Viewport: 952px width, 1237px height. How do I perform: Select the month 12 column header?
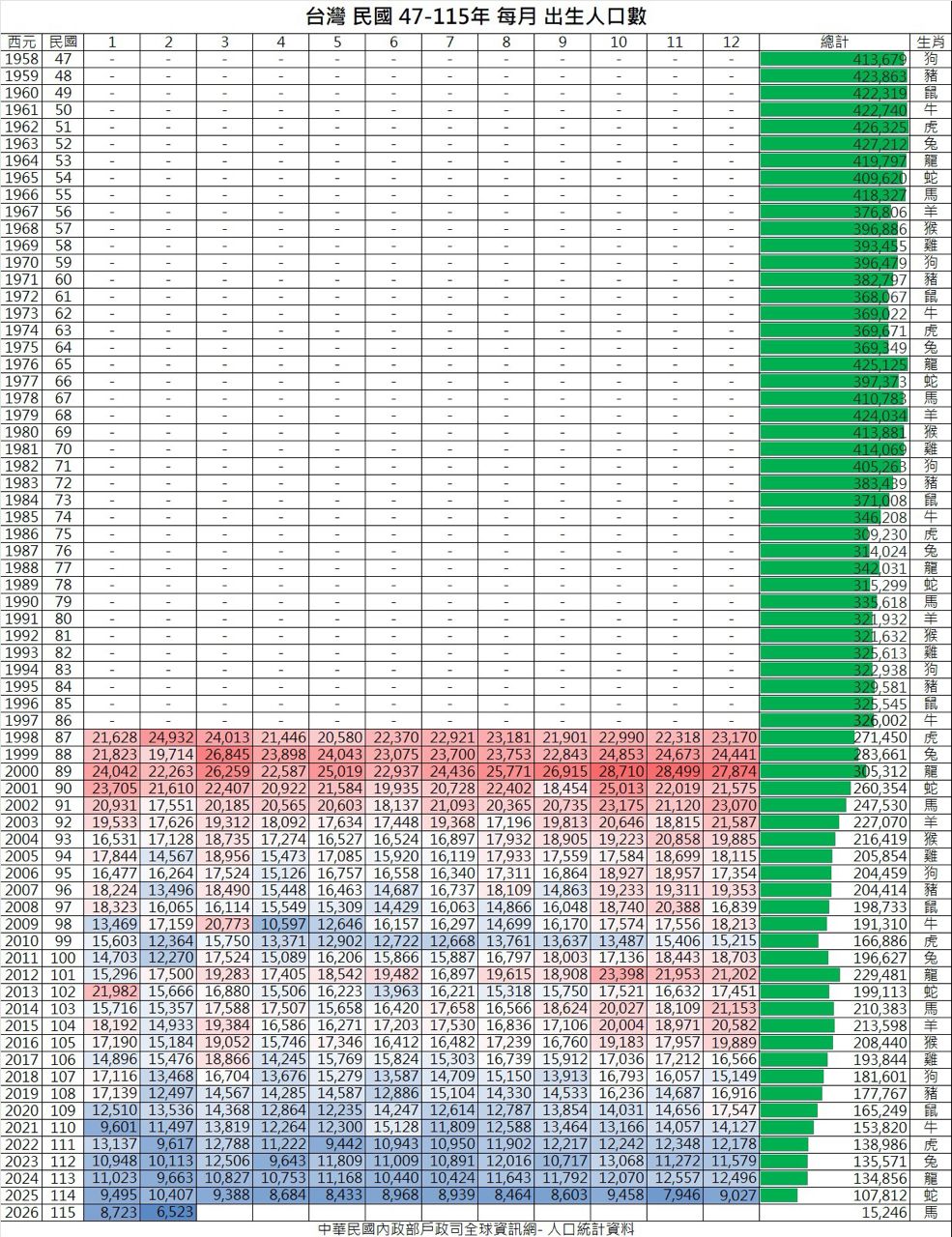[731, 42]
